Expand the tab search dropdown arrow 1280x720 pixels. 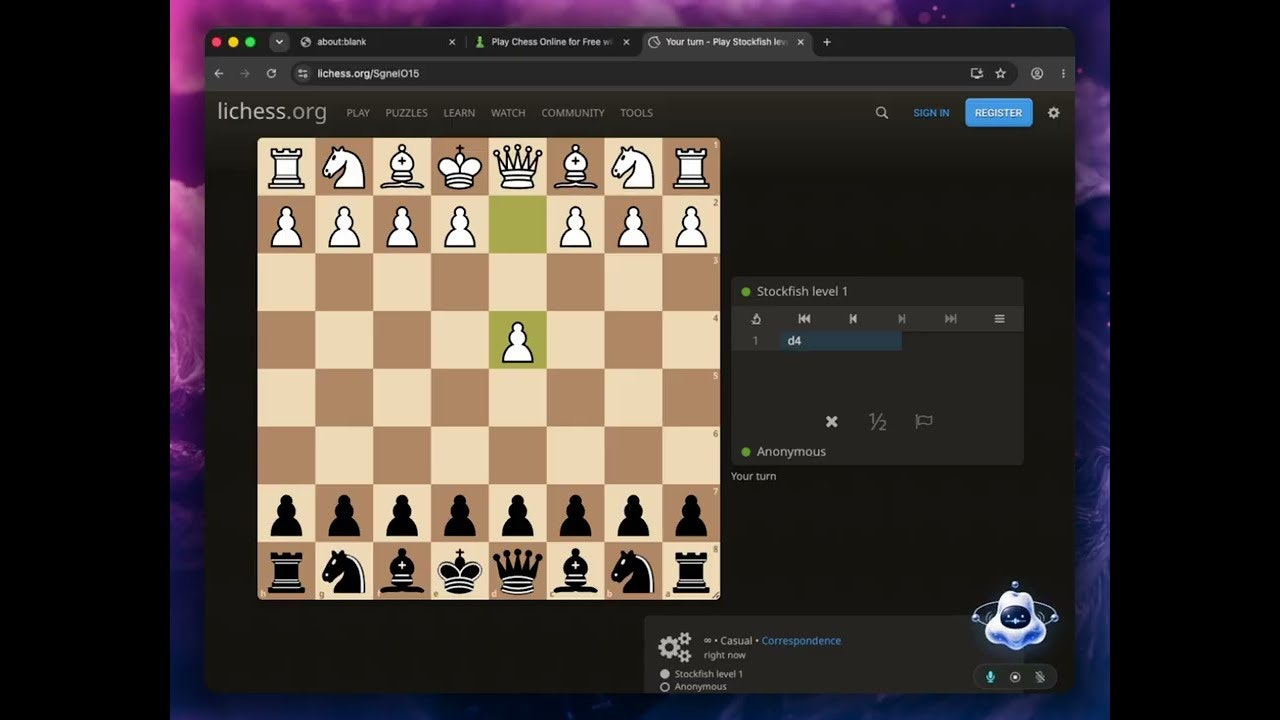coord(279,42)
